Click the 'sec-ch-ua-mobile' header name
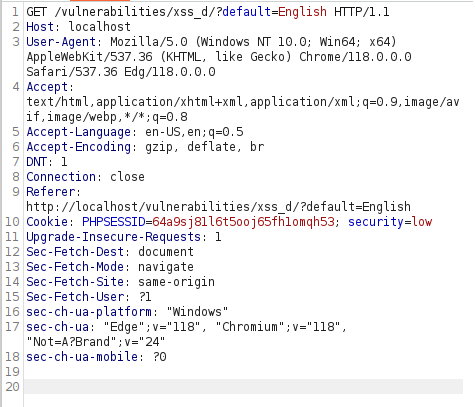The height and width of the screenshot is (407, 475). pos(82,357)
